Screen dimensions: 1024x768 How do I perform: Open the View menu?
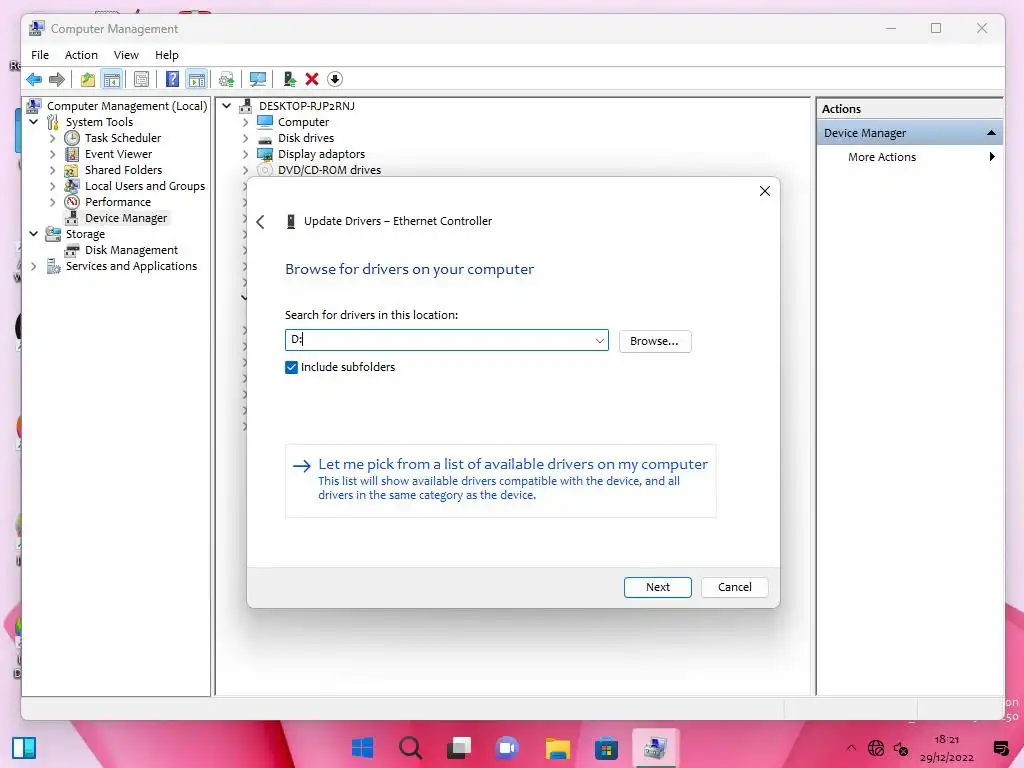126,55
